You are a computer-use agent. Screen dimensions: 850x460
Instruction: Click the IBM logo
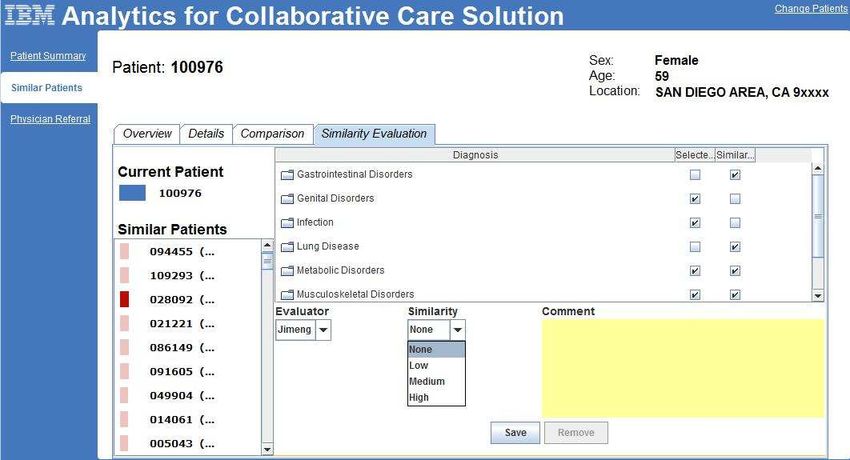point(29,15)
